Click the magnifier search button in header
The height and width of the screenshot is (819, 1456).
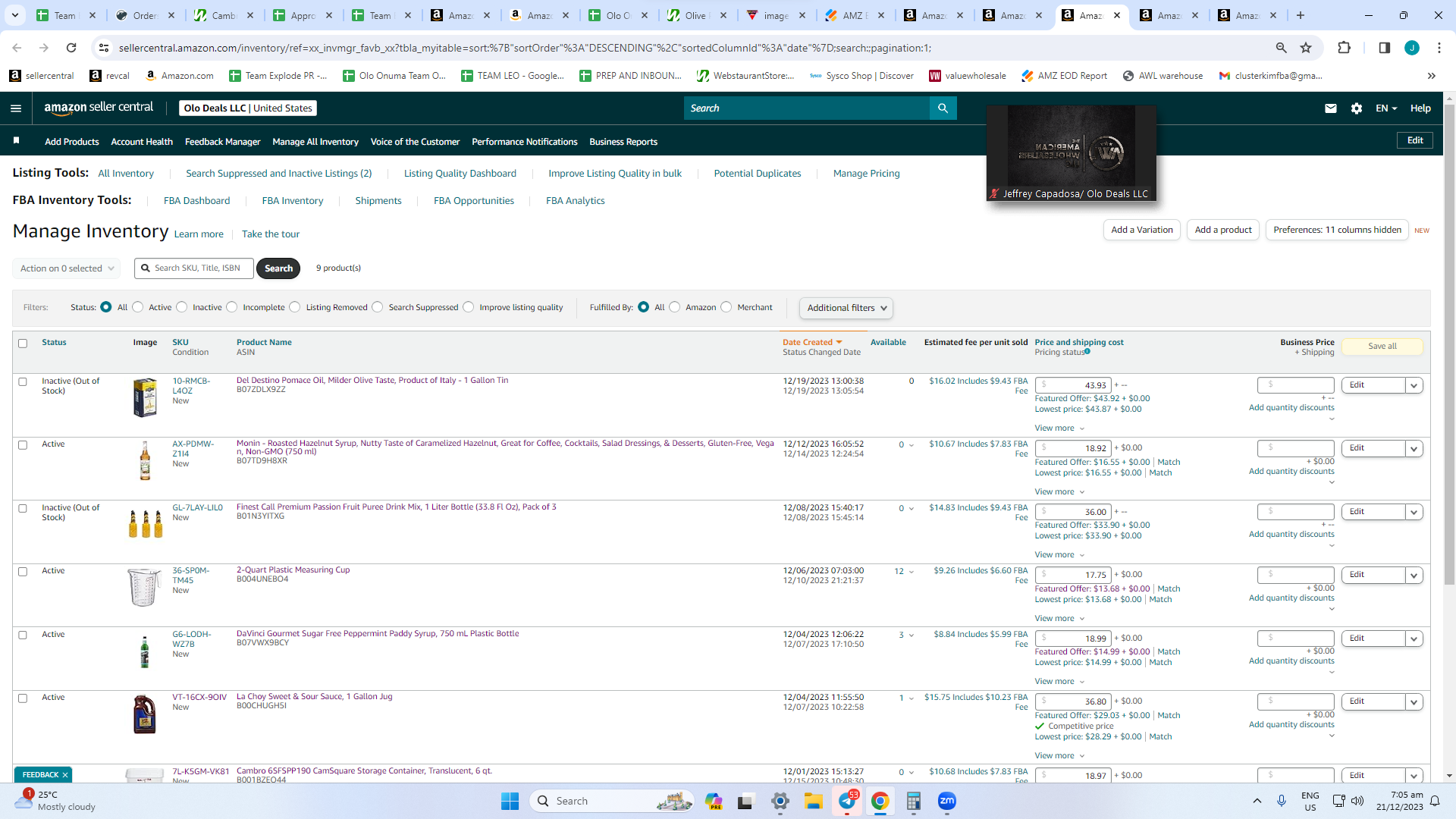tap(943, 108)
